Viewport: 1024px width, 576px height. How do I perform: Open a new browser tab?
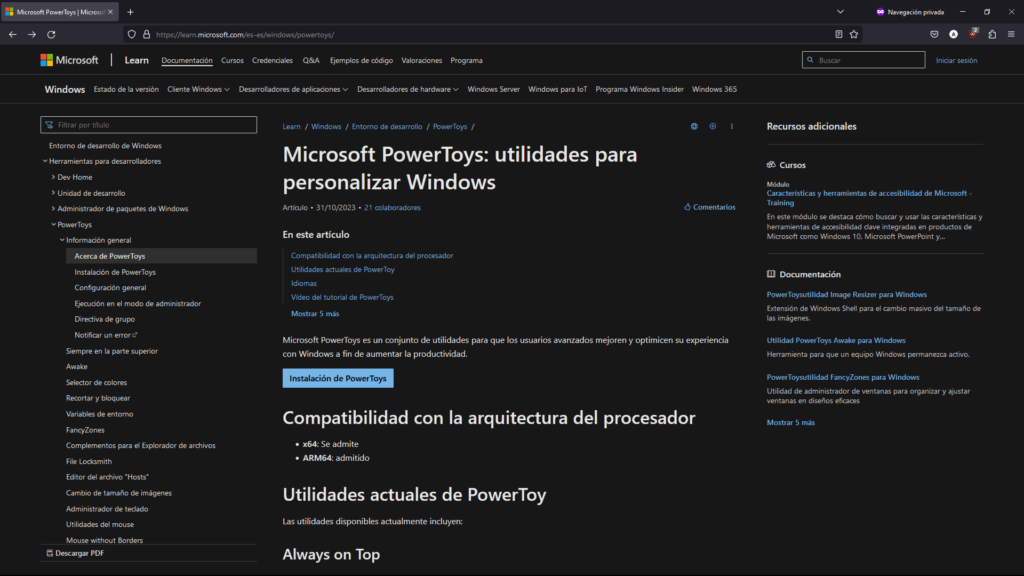click(131, 12)
